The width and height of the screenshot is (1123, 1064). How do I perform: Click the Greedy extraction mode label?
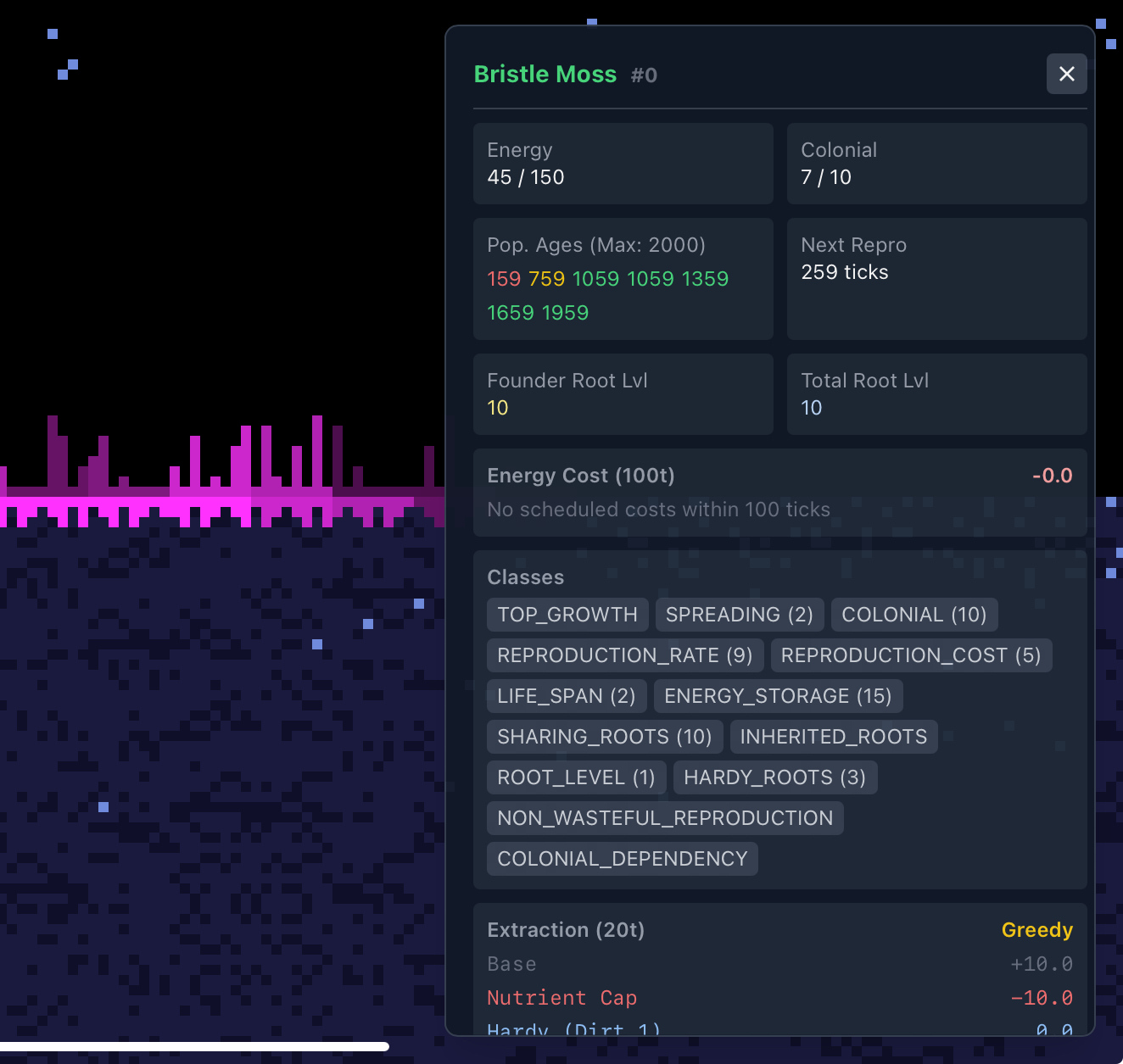tap(1036, 930)
